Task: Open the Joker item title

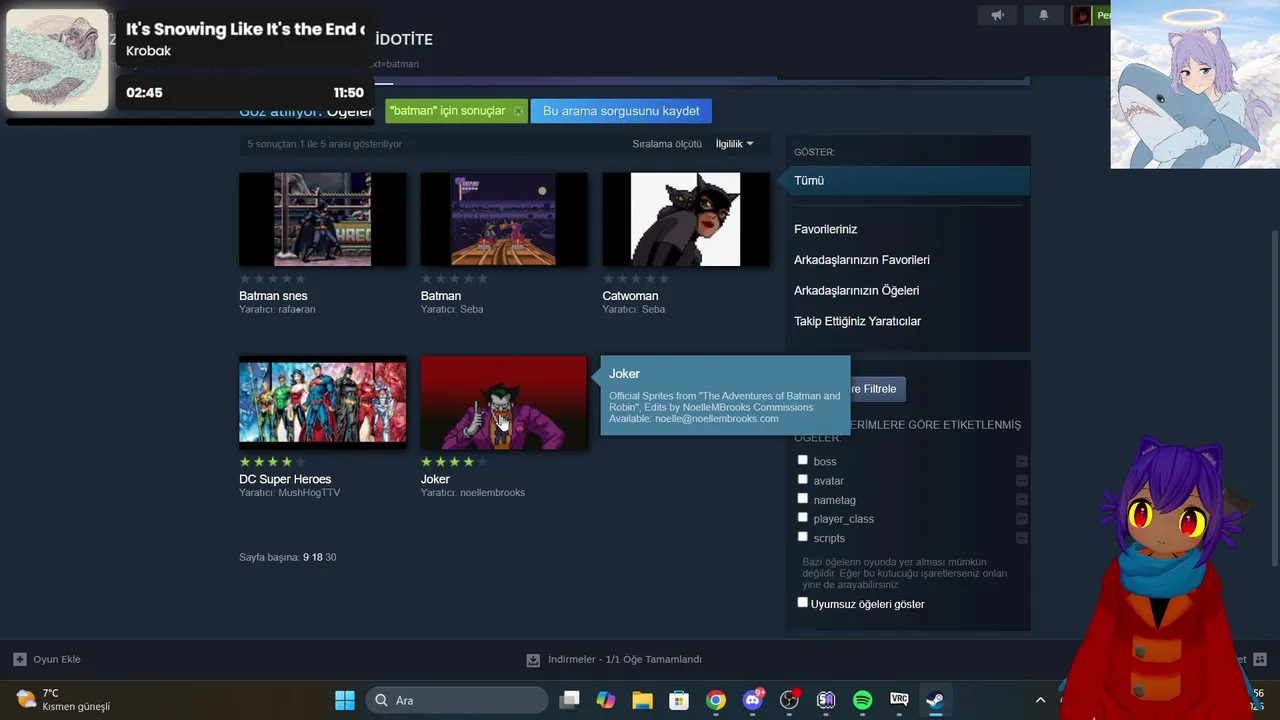Action: 435,479
